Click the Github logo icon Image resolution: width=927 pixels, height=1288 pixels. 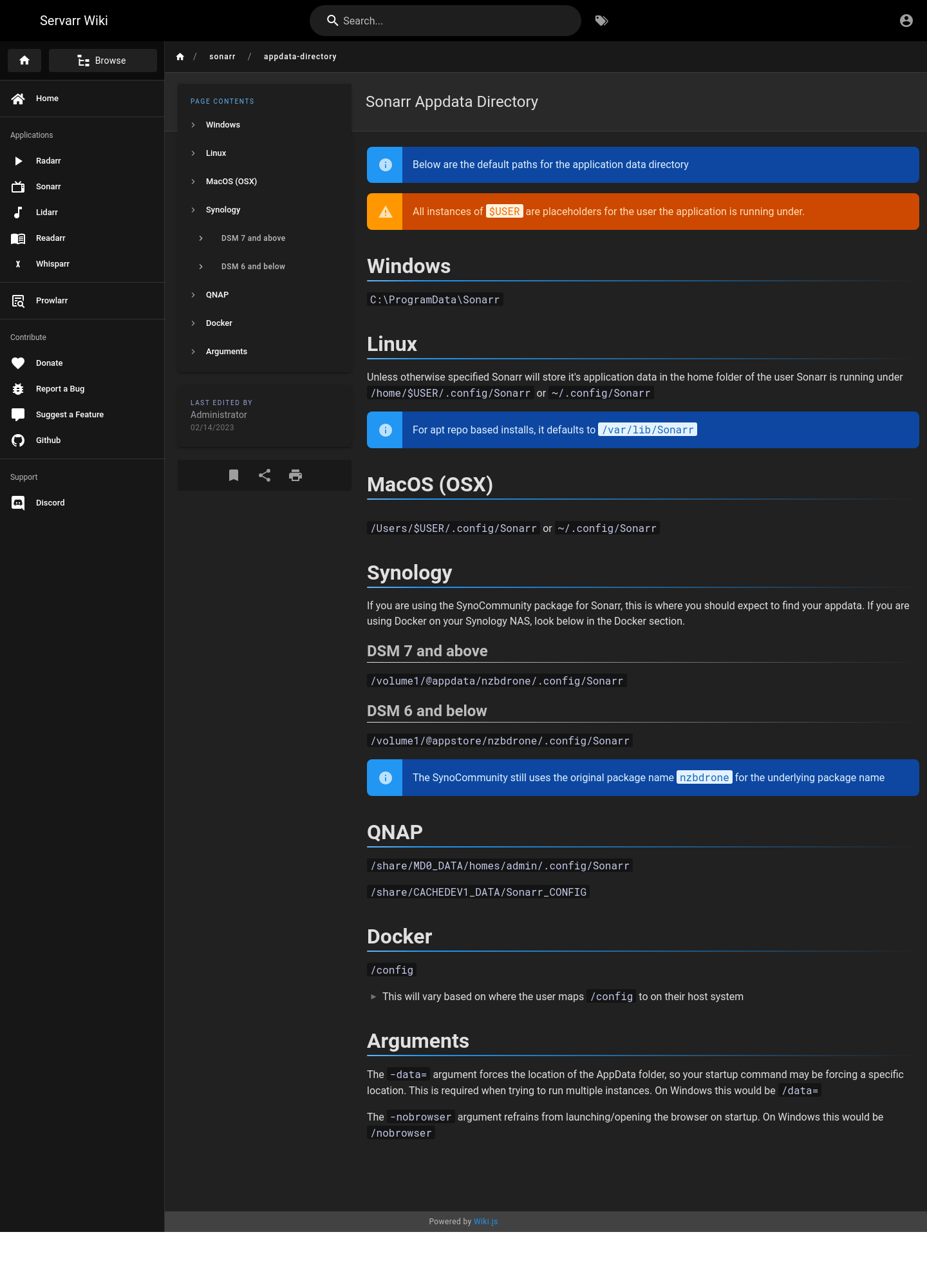coord(18,440)
